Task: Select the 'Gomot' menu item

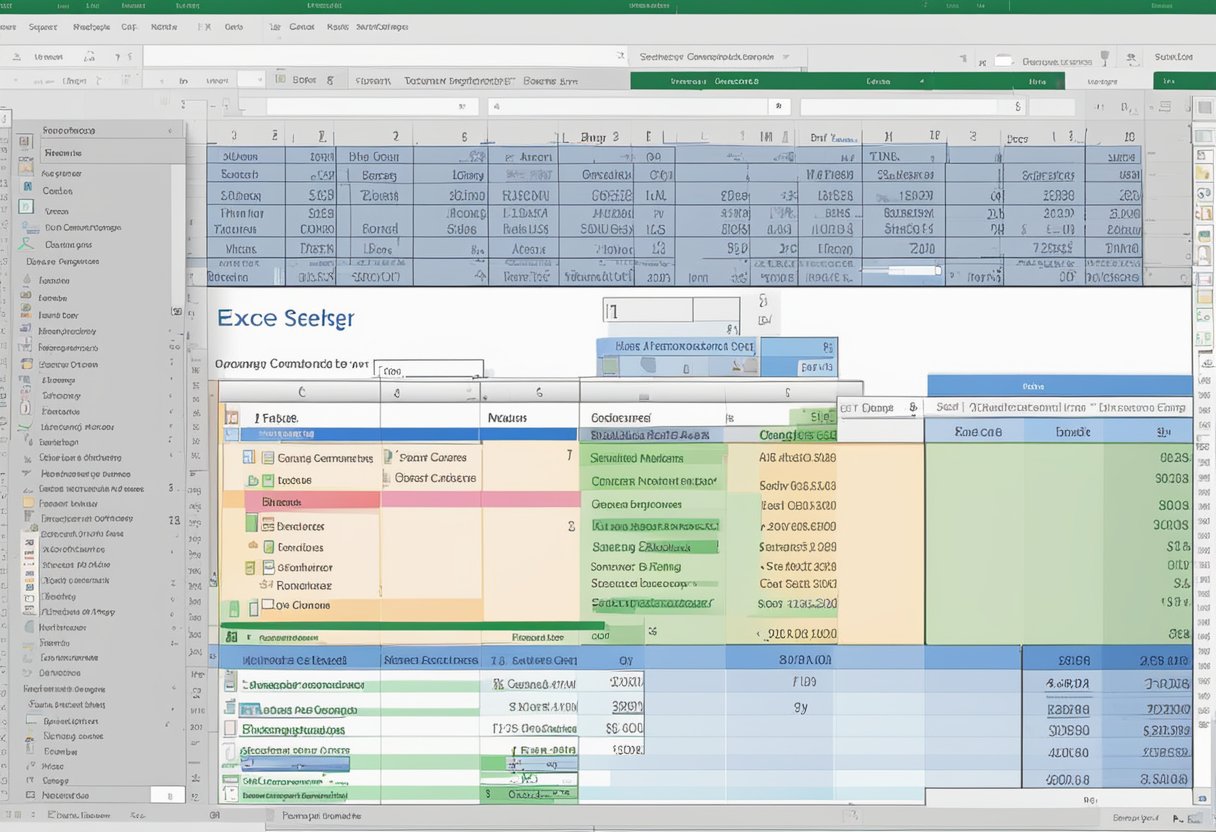Action: (x=302, y=27)
